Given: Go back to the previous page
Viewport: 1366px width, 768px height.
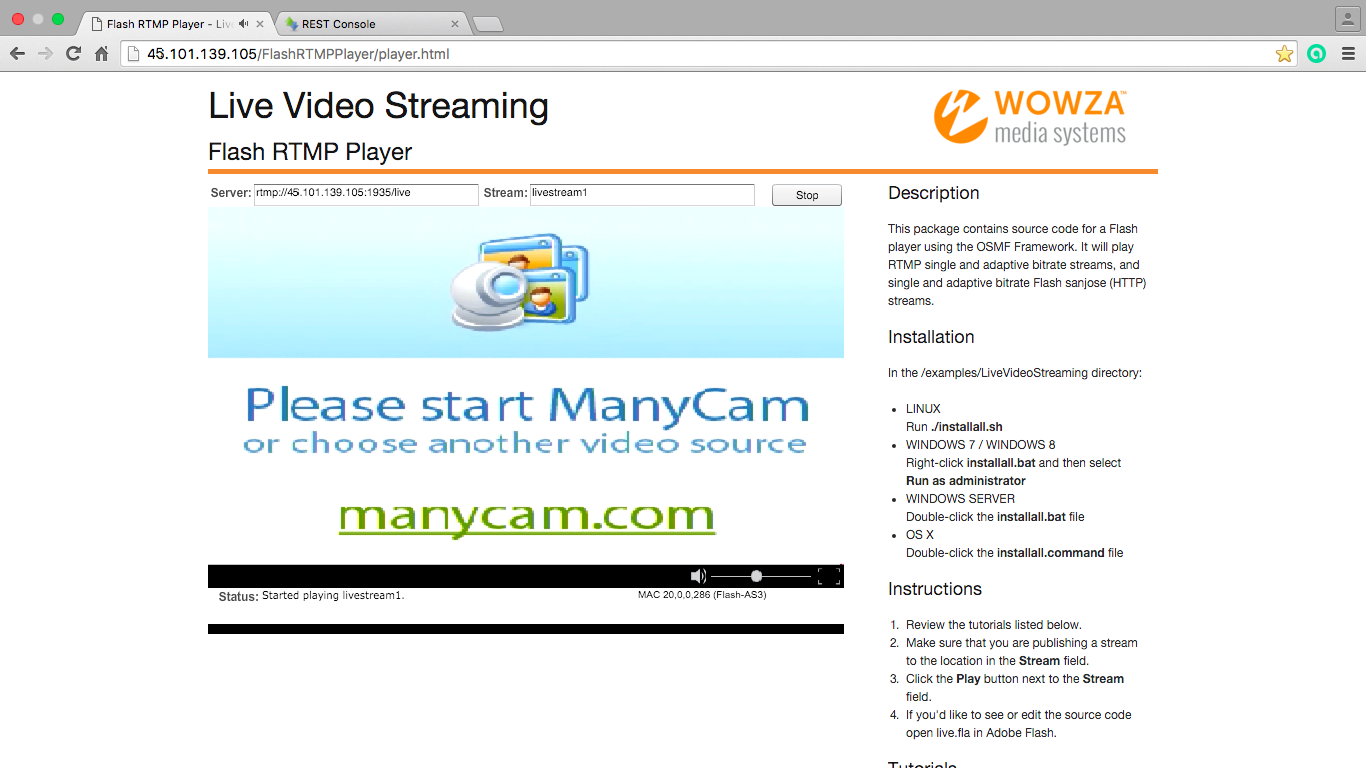Looking at the screenshot, I should [x=17, y=54].
